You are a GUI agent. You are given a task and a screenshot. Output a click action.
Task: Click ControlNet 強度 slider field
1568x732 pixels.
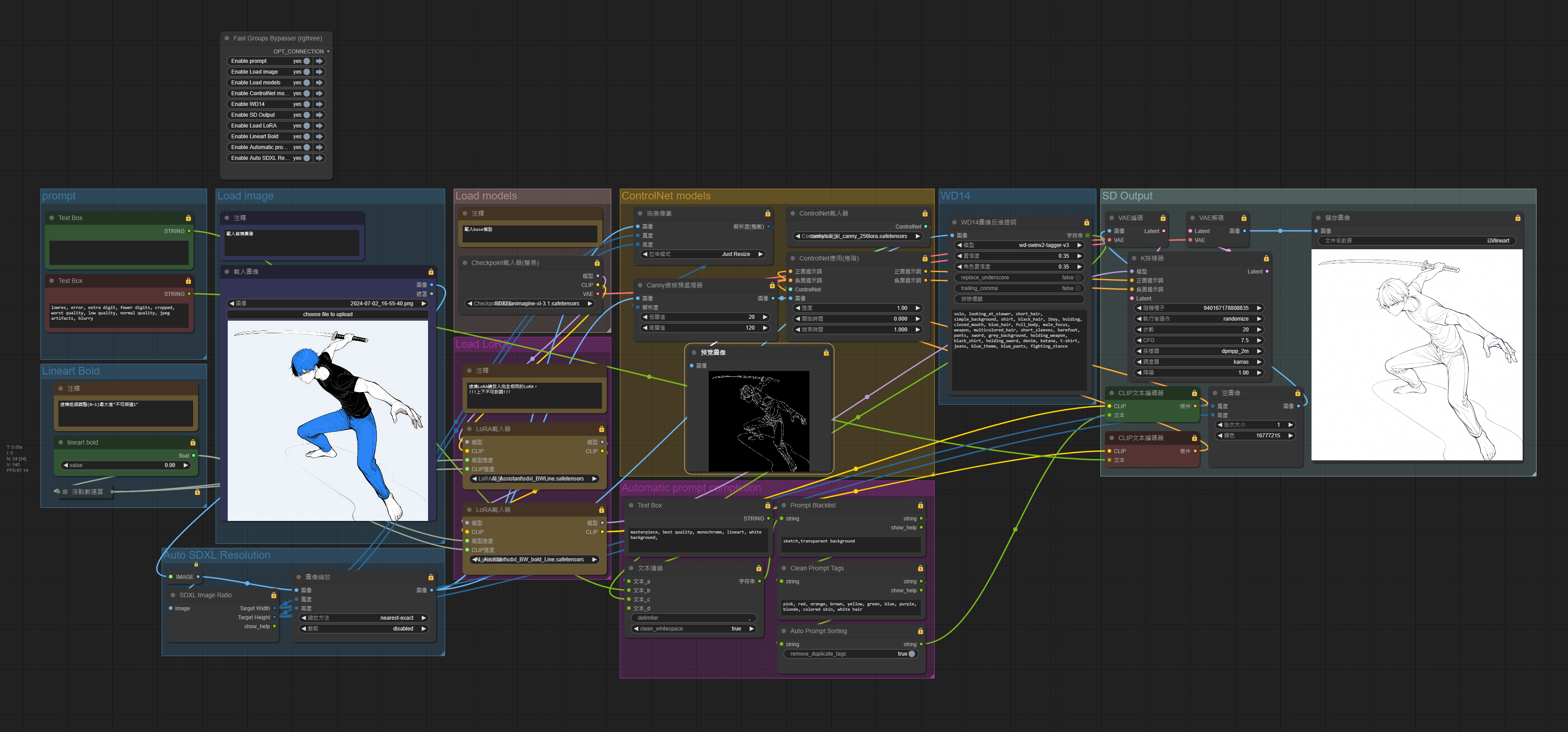(857, 309)
